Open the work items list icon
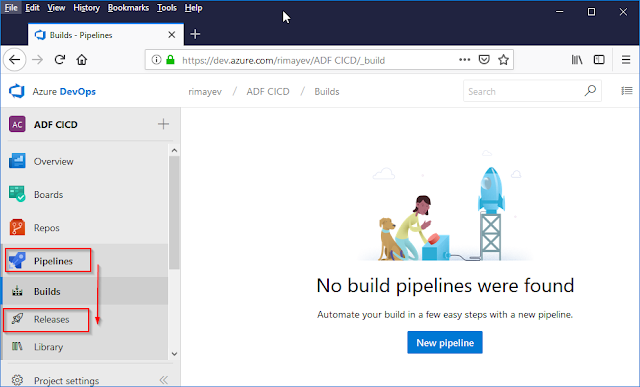Screen dimensions: 640x387 click(627, 91)
